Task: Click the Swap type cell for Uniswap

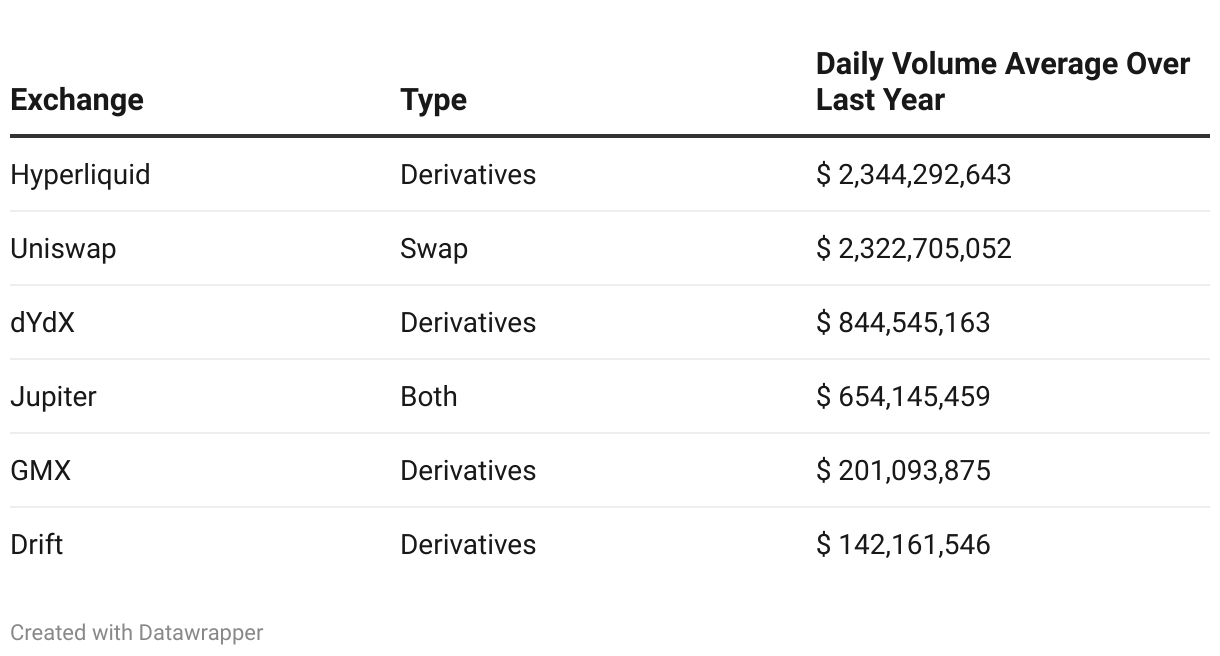Action: (434, 249)
